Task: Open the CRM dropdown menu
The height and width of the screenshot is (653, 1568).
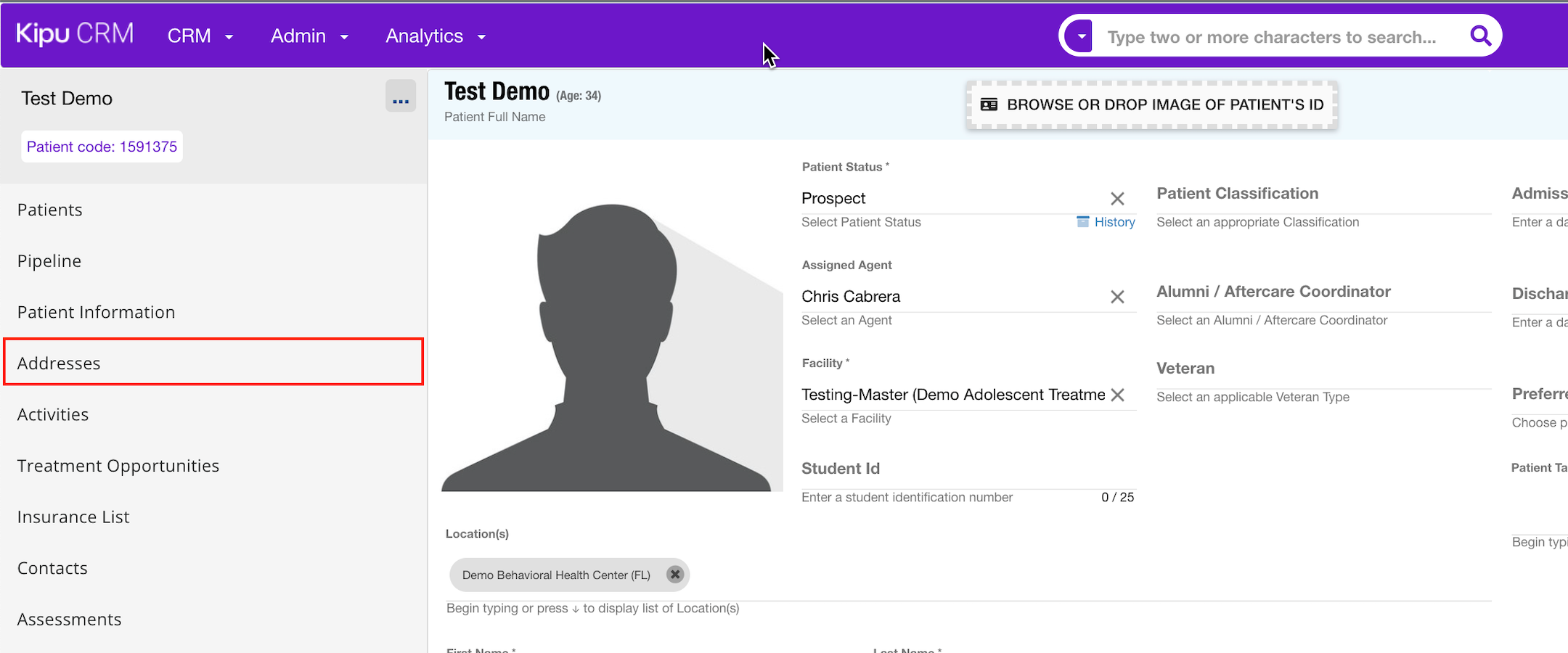Action: [x=200, y=36]
